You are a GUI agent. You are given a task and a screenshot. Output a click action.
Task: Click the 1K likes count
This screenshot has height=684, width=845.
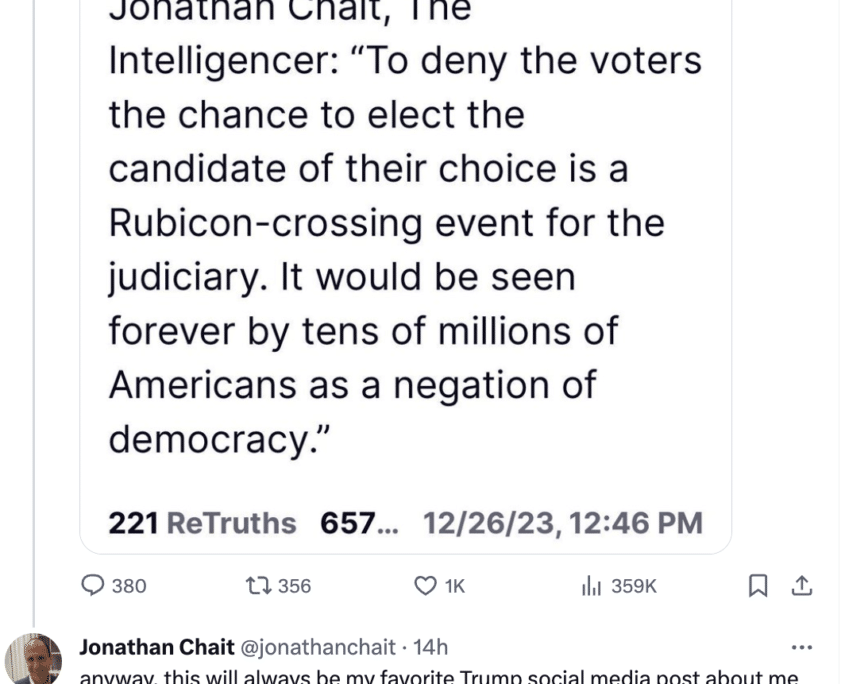[x=454, y=586]
